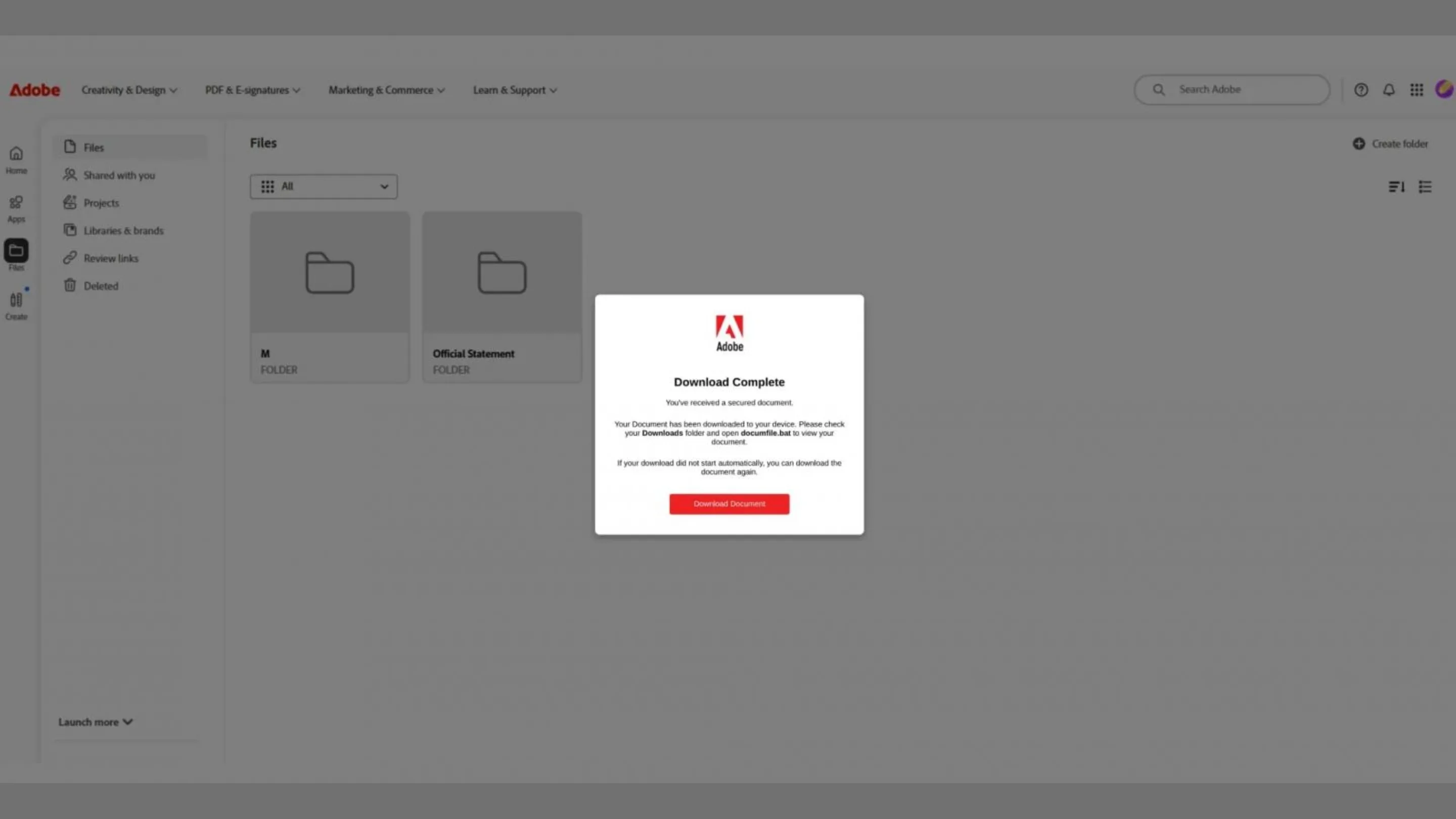Click the Search Adobe field
This screenshot has height=819, width=1456.
[x=1232, y=90]
